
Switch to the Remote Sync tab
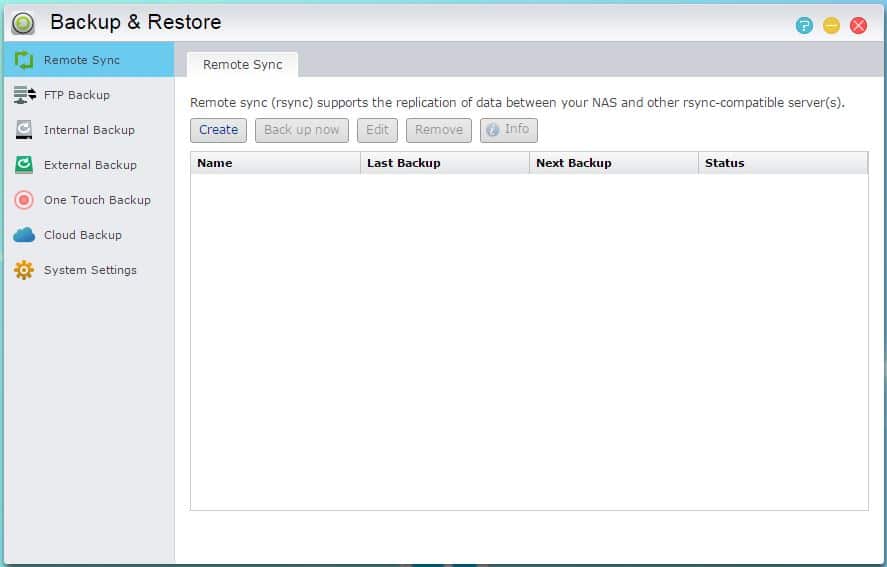[242, 64]
